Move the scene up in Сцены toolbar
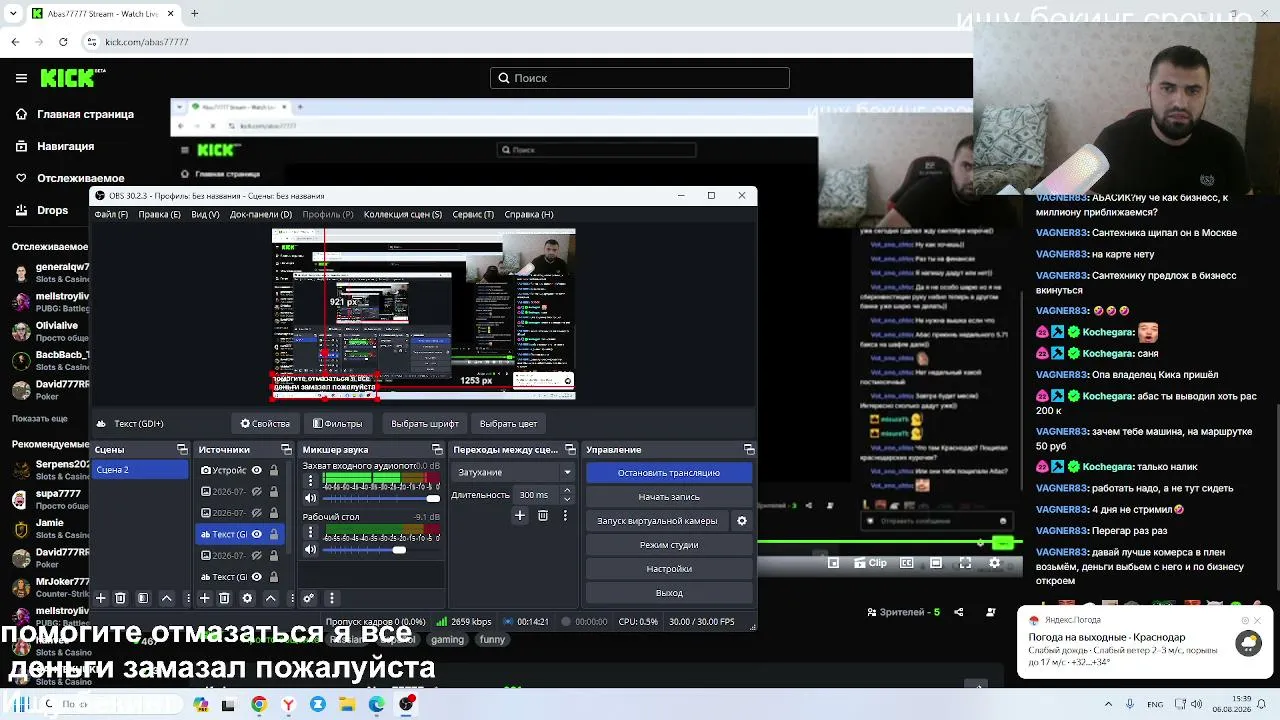Image resolution: width=1280 pixels, height=720 pixels. coord(167,598)
